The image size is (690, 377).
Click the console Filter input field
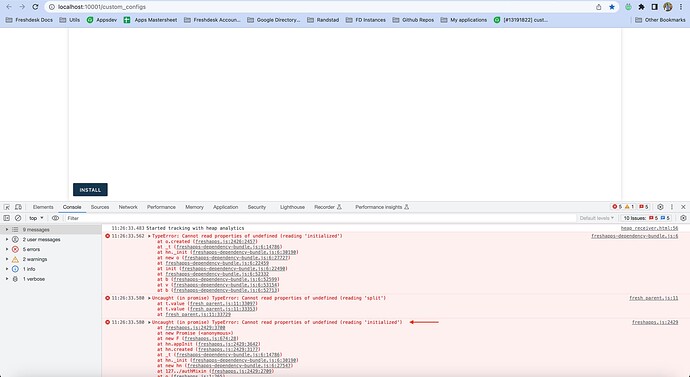[x=320, y=218]
